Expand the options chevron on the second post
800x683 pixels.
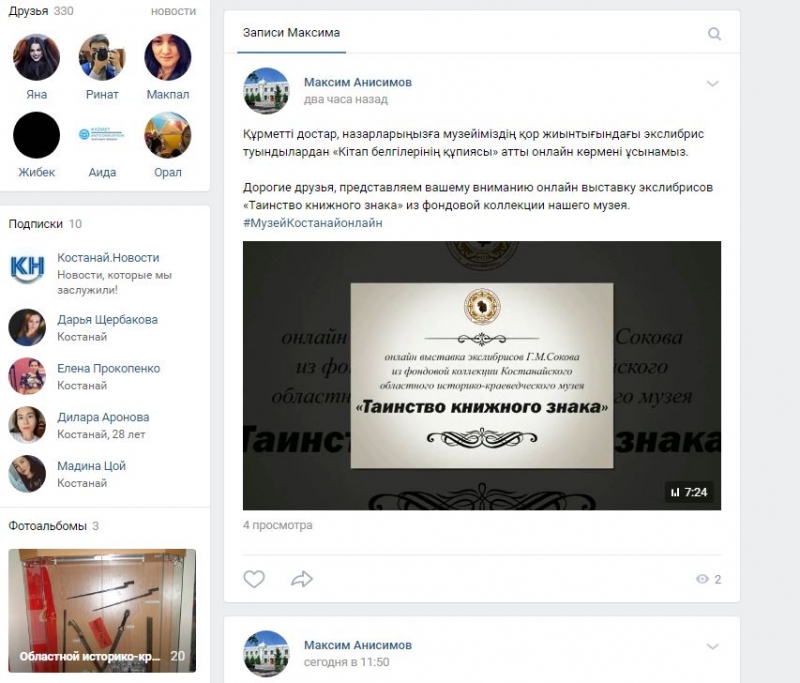tap(713, 646)
